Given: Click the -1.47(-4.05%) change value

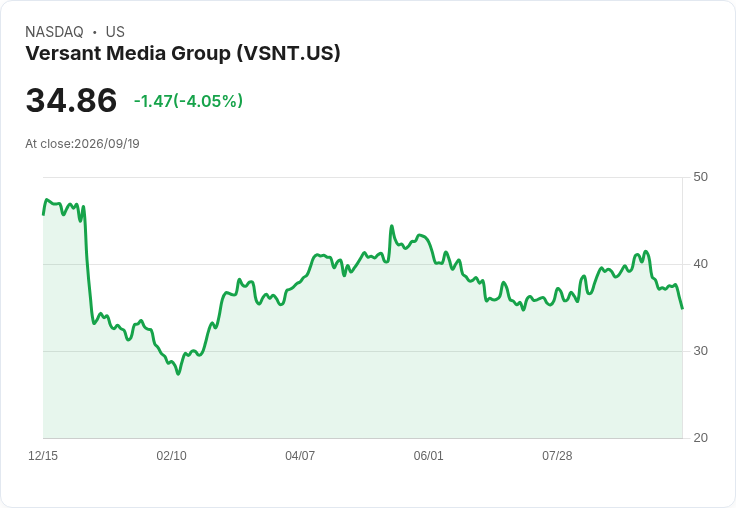Looking at the screenshot, I should (x=188, y=101).
